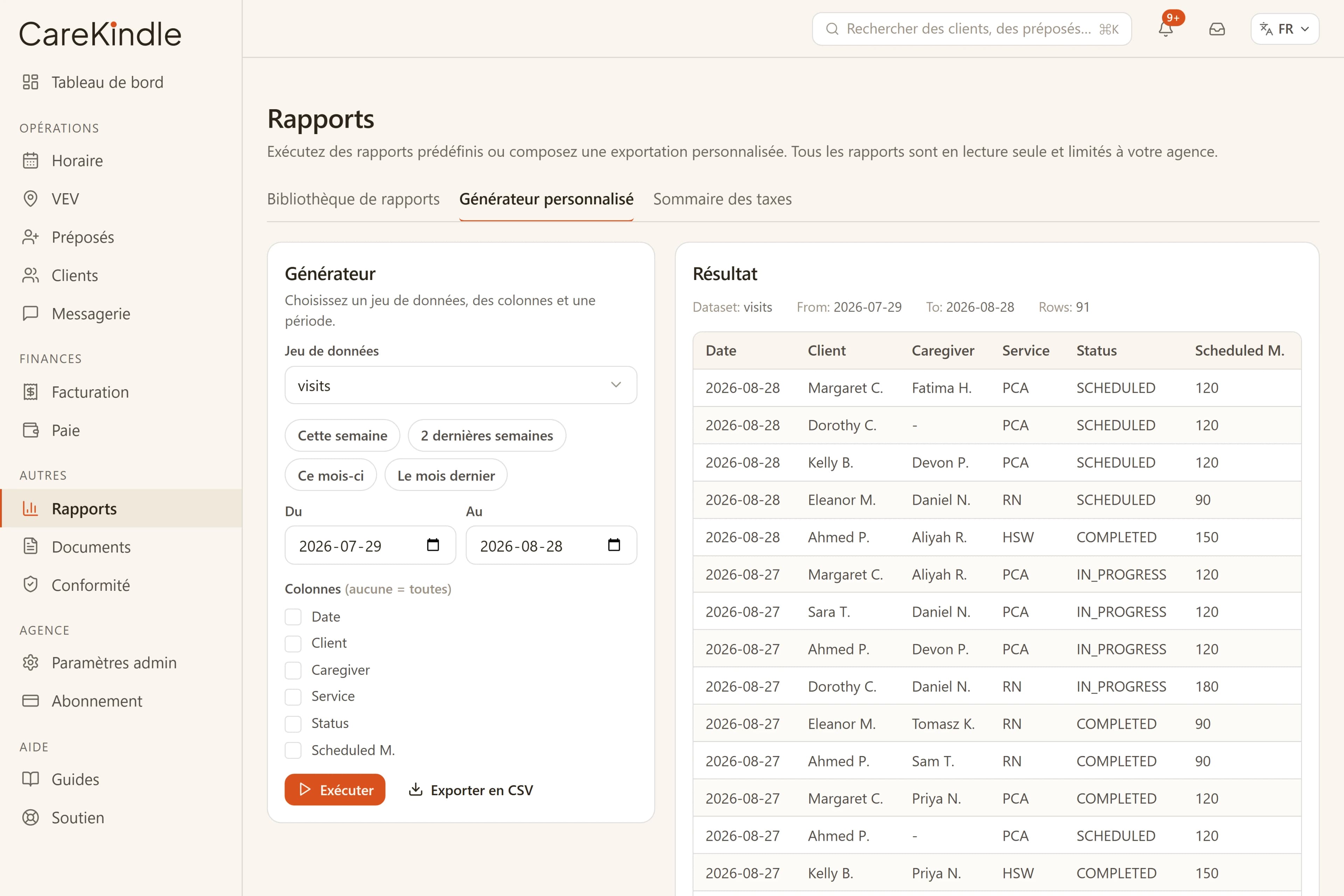Navigate to Facturation page
The width and height of the screenshot is (1344, 896).
tap(121, 392)
